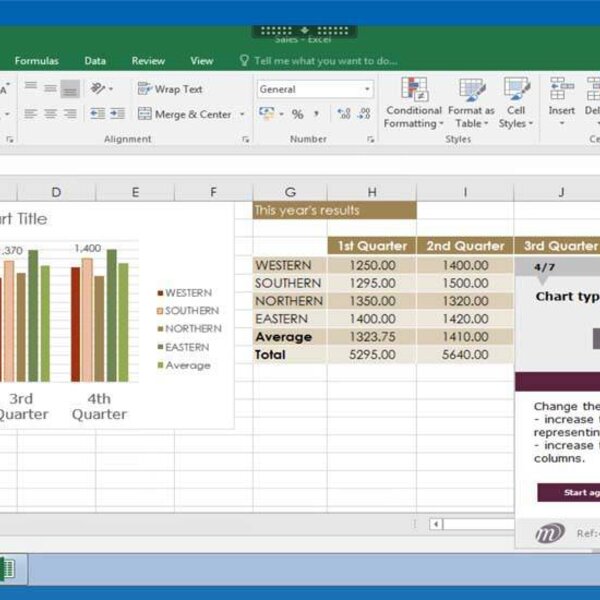The height and width of the screenshot is (600, 600).
Task: Click the Tell me what you want to do box
Action: (x=318, y=61)
